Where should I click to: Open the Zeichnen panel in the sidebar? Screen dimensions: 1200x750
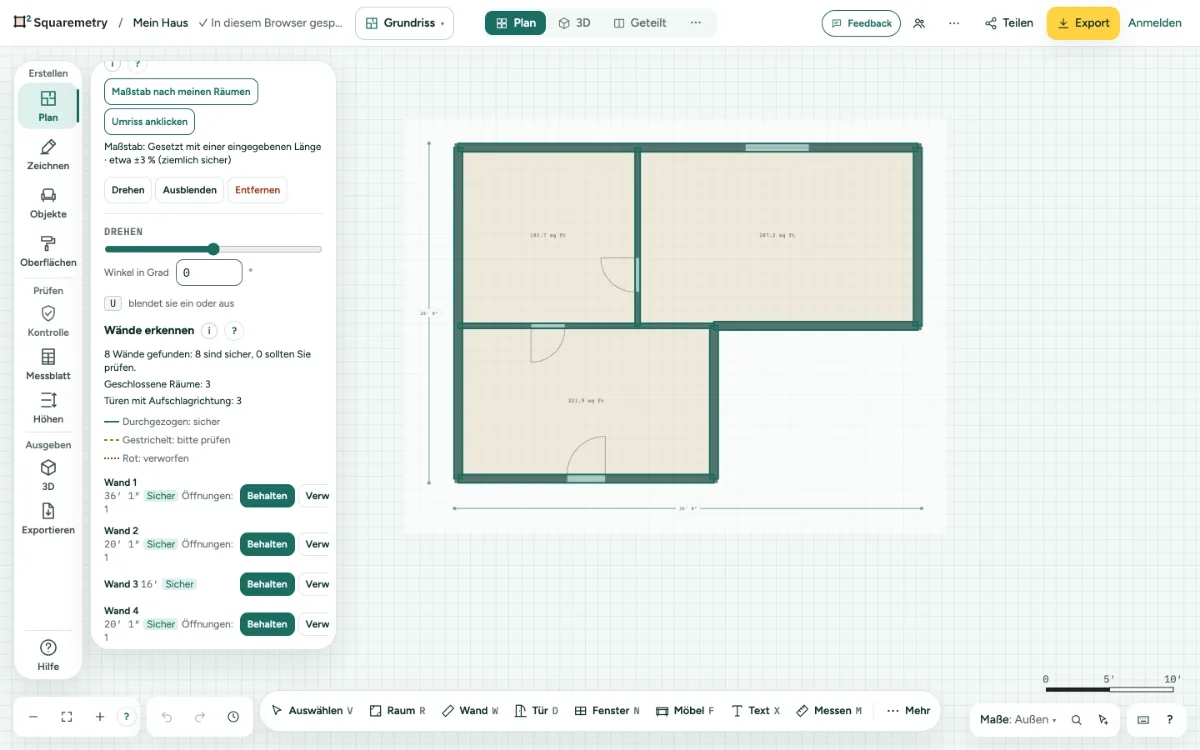pyautogui.click(x=48, y=155)
